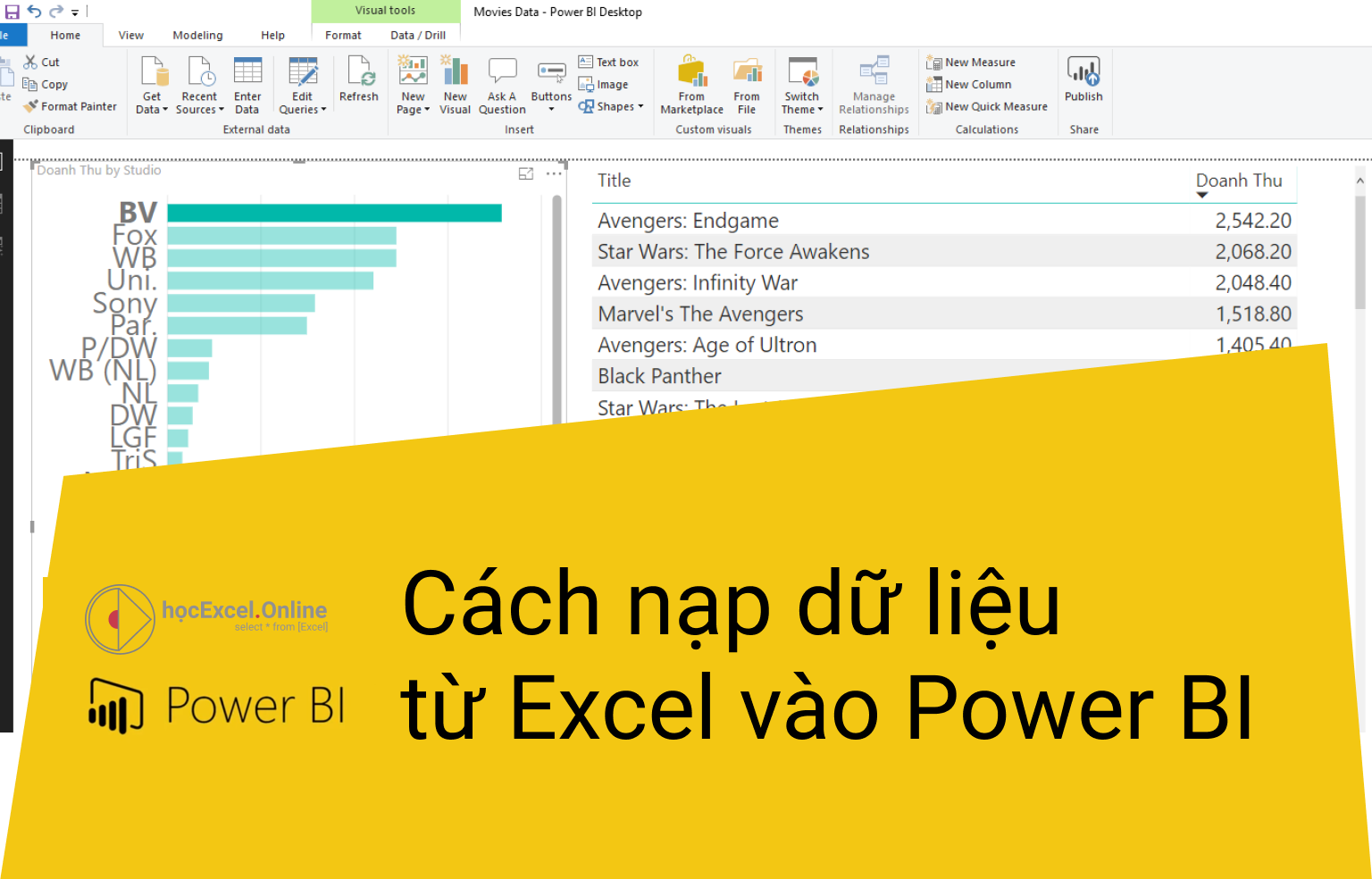Select the Avengers: Endgame row
The width and height of the screenshot is (1372, 879).
[x=944, y=220]
